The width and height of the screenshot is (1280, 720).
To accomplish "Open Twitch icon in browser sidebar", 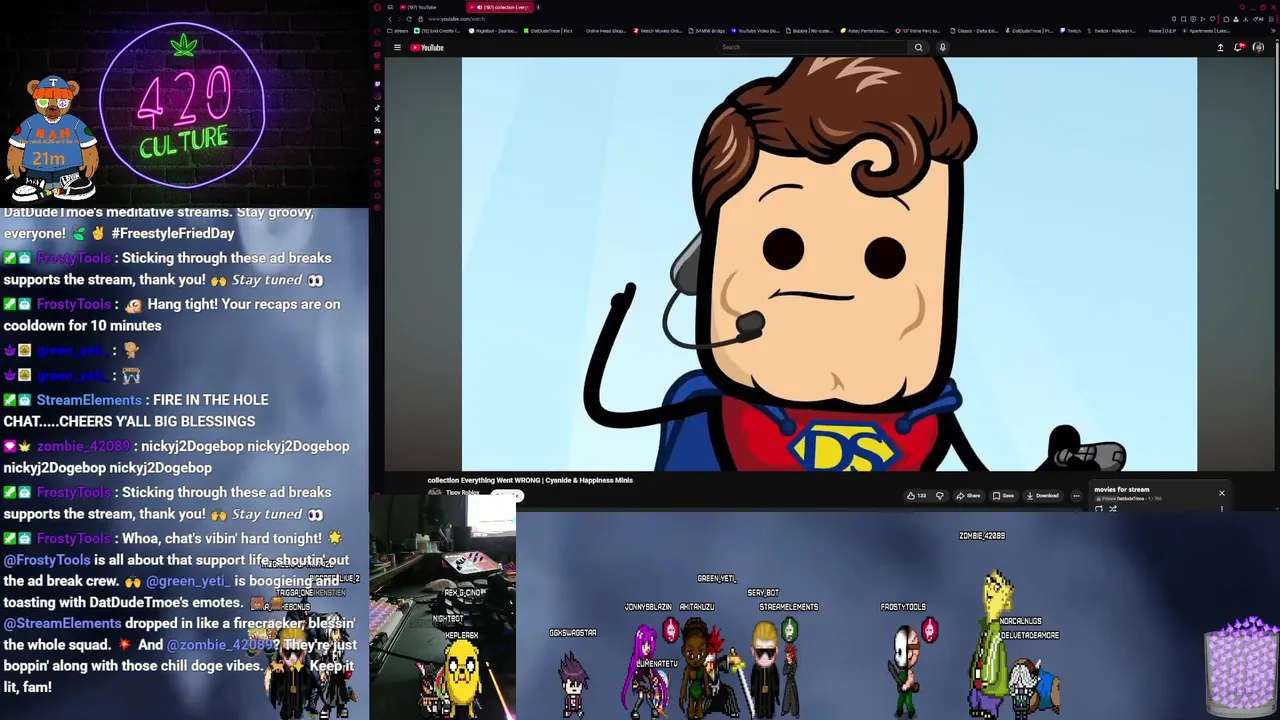I will click(377, 84).
